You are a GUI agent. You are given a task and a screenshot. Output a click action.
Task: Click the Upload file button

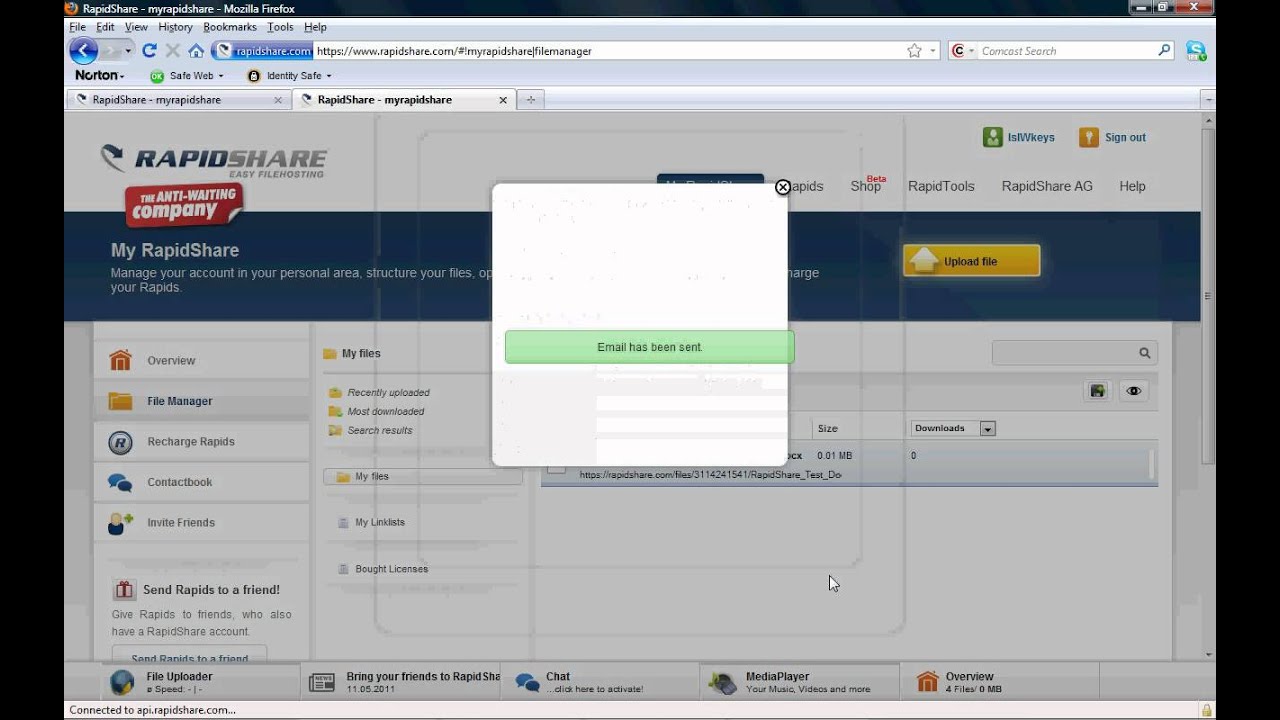coord(971,261)
